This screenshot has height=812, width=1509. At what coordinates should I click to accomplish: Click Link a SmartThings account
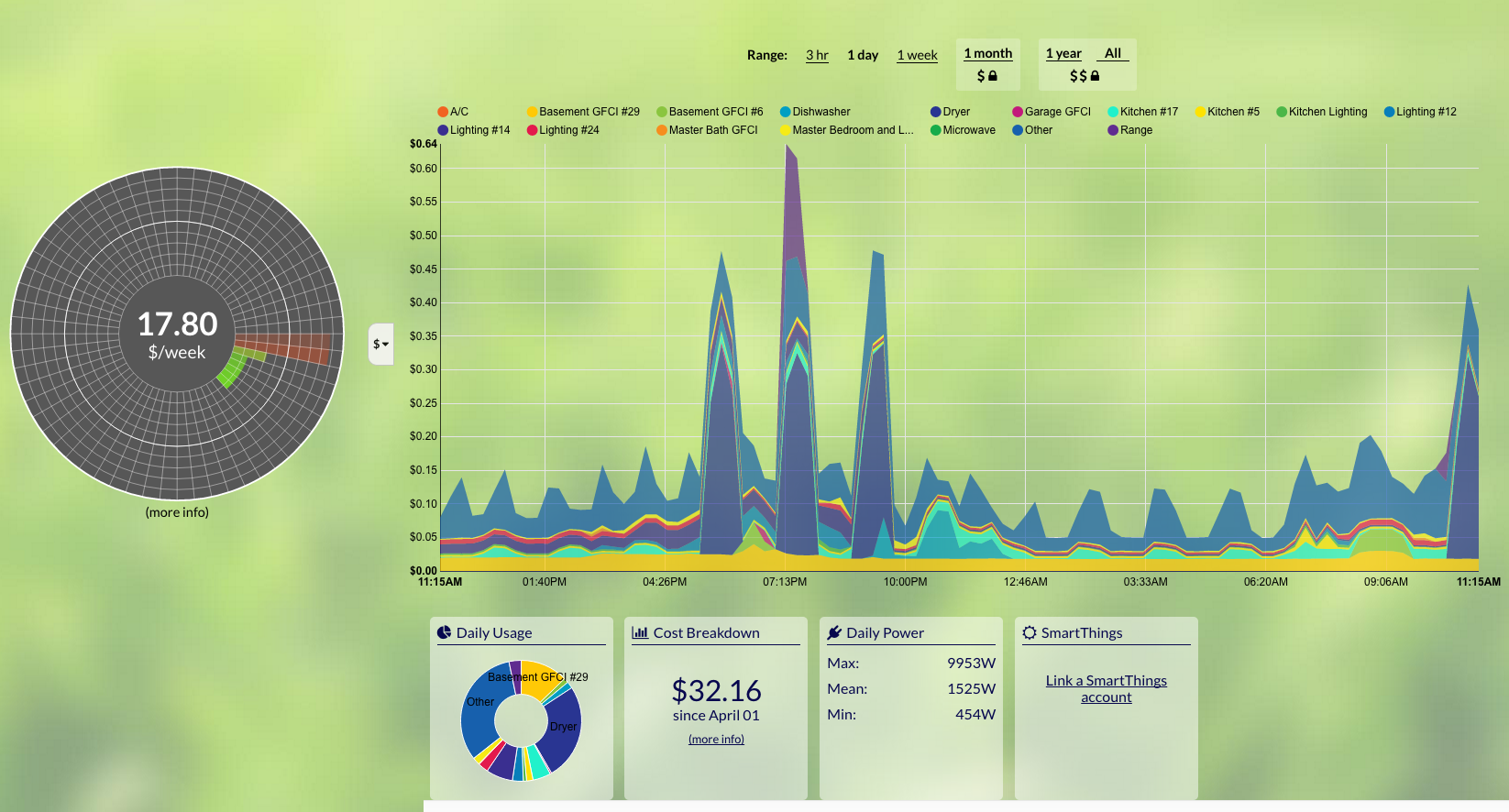coord(1107,688)
